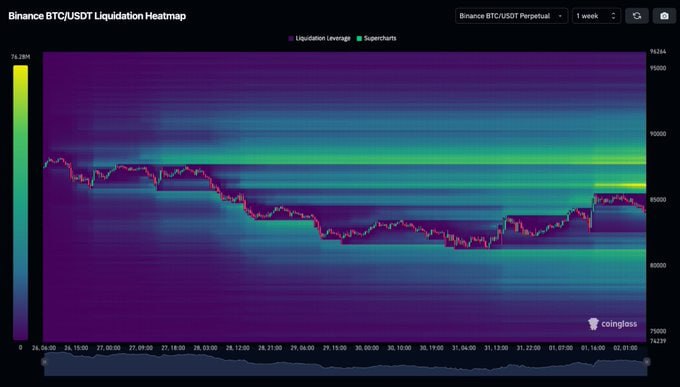Viewport: 680px width, 387px height.
Task: Click the 31, 04:00 time axis label
Action: [x=464, y=348]
